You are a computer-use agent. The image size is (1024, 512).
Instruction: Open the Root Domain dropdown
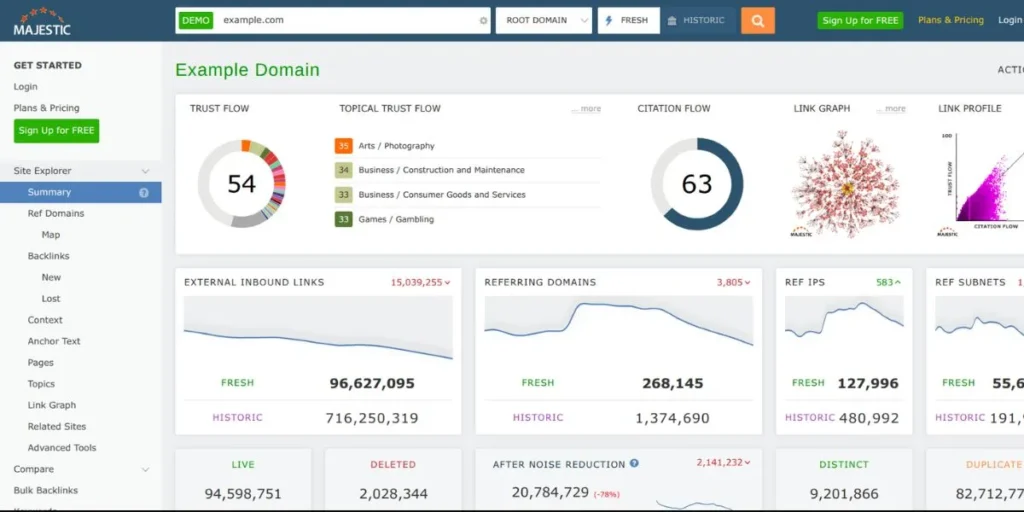(x=543, y=20)
